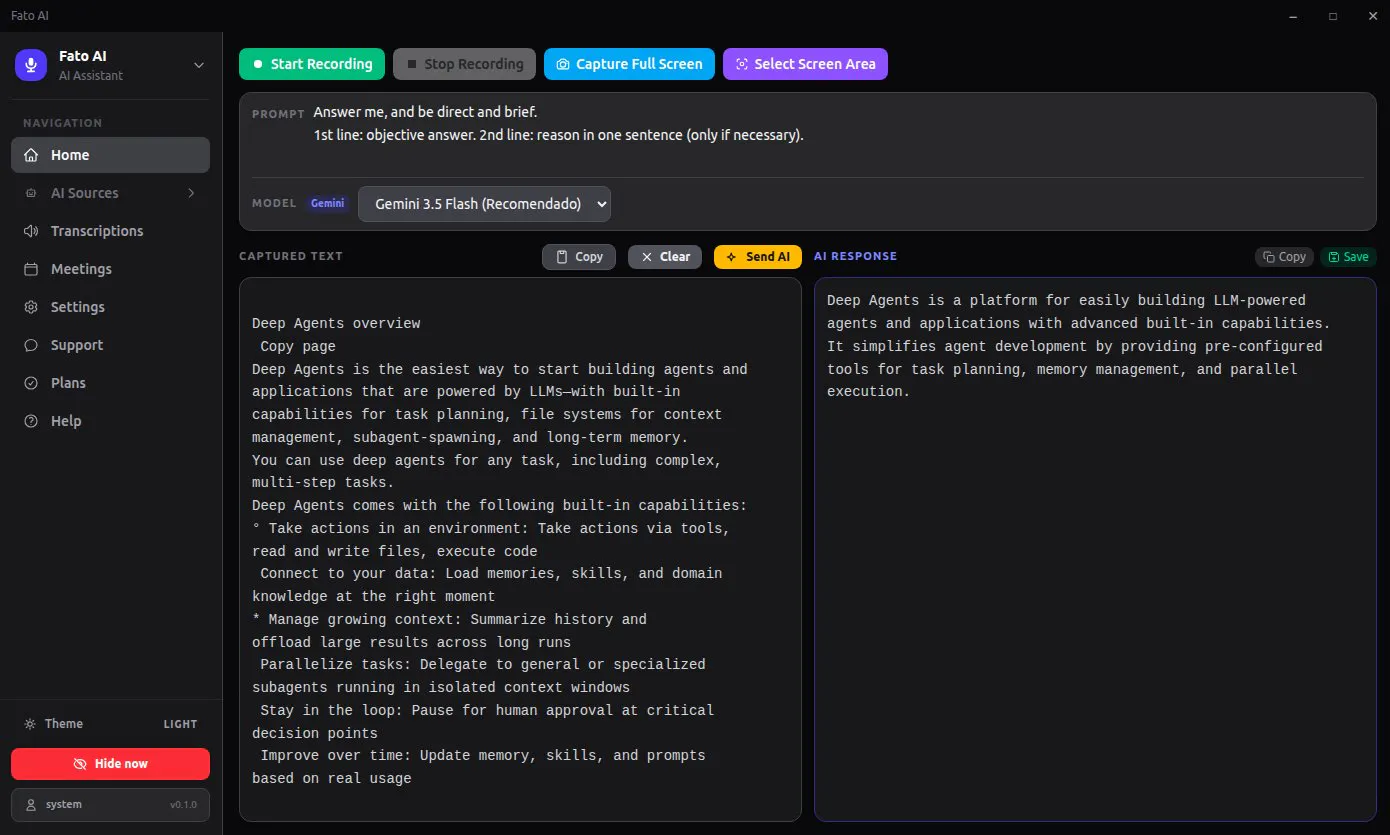Viewport: 1390px width, 835px height.
Task: Open AI Sources in the sidebar
Action: point(111,193)
